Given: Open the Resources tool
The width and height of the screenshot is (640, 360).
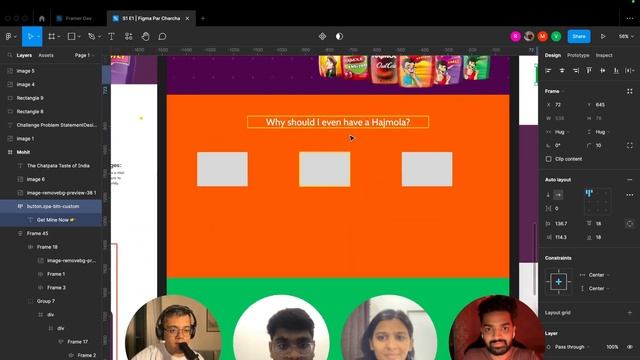Looking at the screenshot, I should click(129, 36).
